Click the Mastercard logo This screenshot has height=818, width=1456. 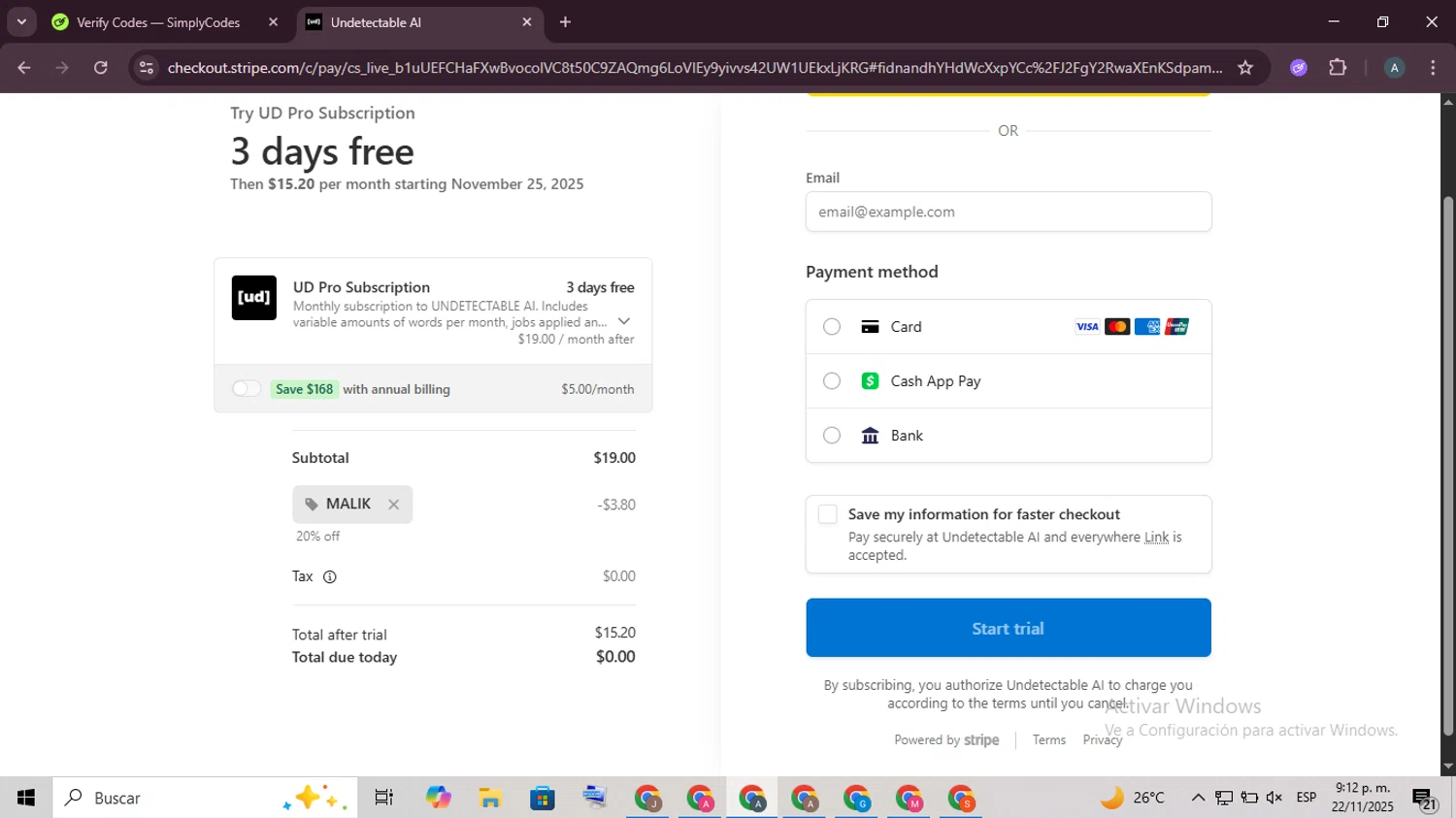coord(1117,327)
